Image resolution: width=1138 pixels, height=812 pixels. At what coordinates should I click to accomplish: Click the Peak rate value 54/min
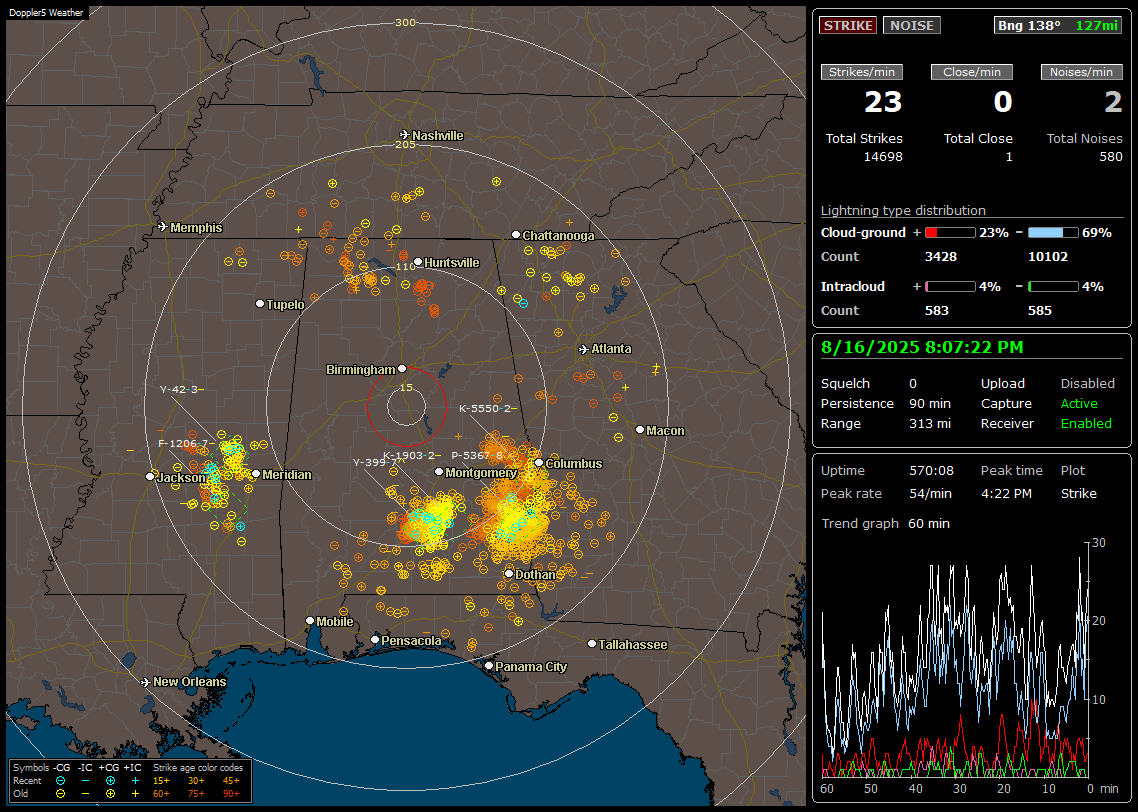[931, 493]
